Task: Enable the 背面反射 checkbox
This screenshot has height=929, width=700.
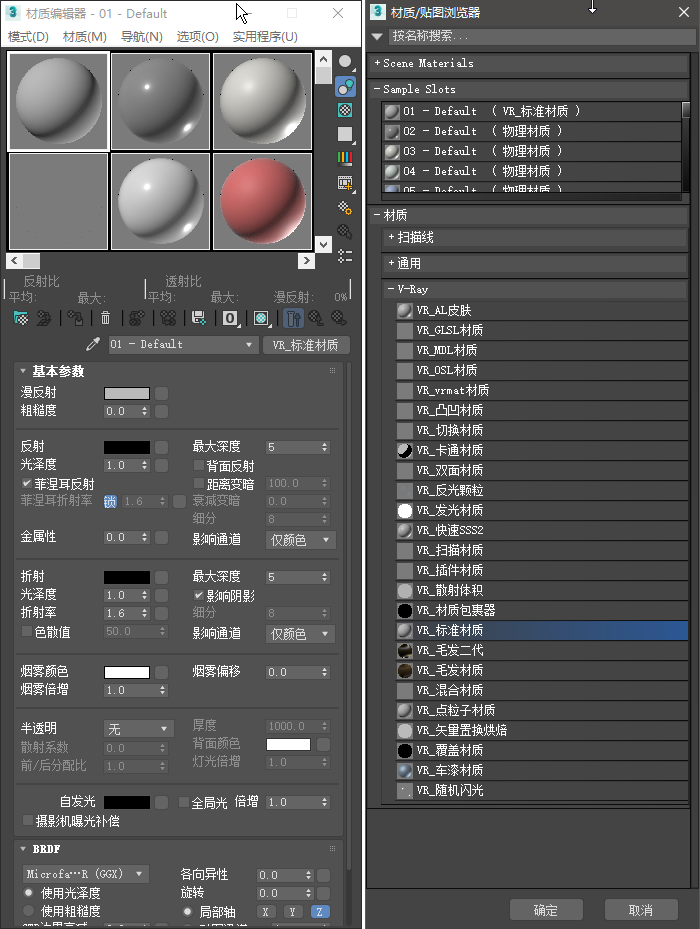Action: pos(199,466)
